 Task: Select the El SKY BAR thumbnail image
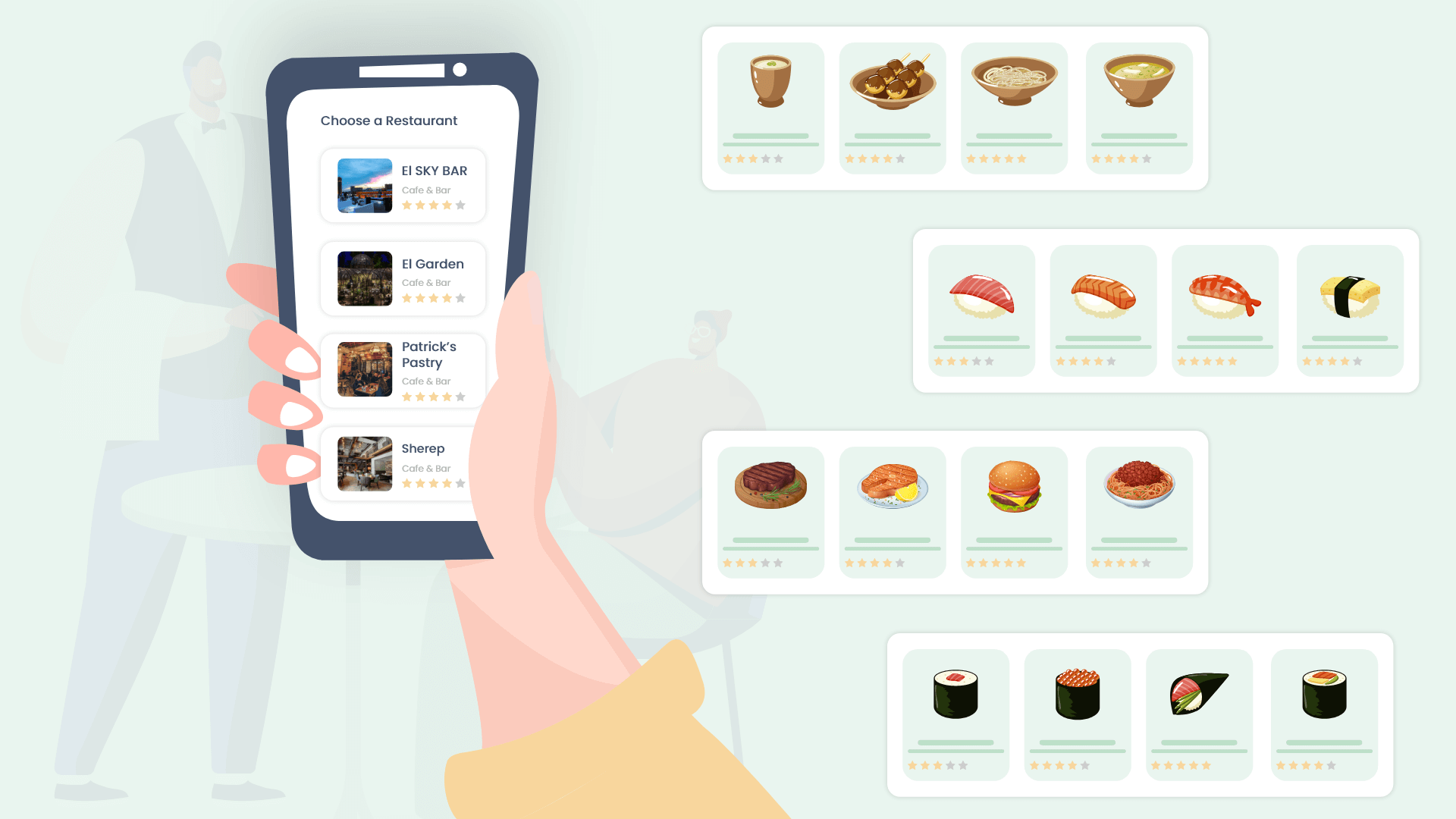coord(363,186)
